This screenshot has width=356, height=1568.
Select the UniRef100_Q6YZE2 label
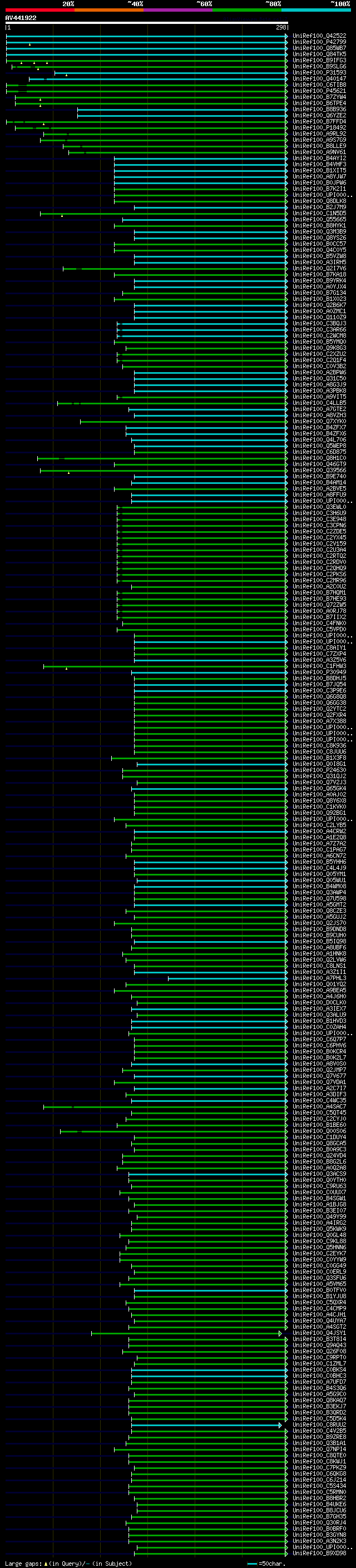point(319,116)
